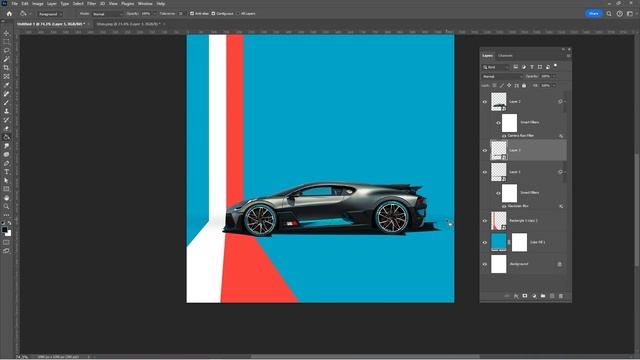Open the layer Opacity dropdown arrow

(553, 76)
